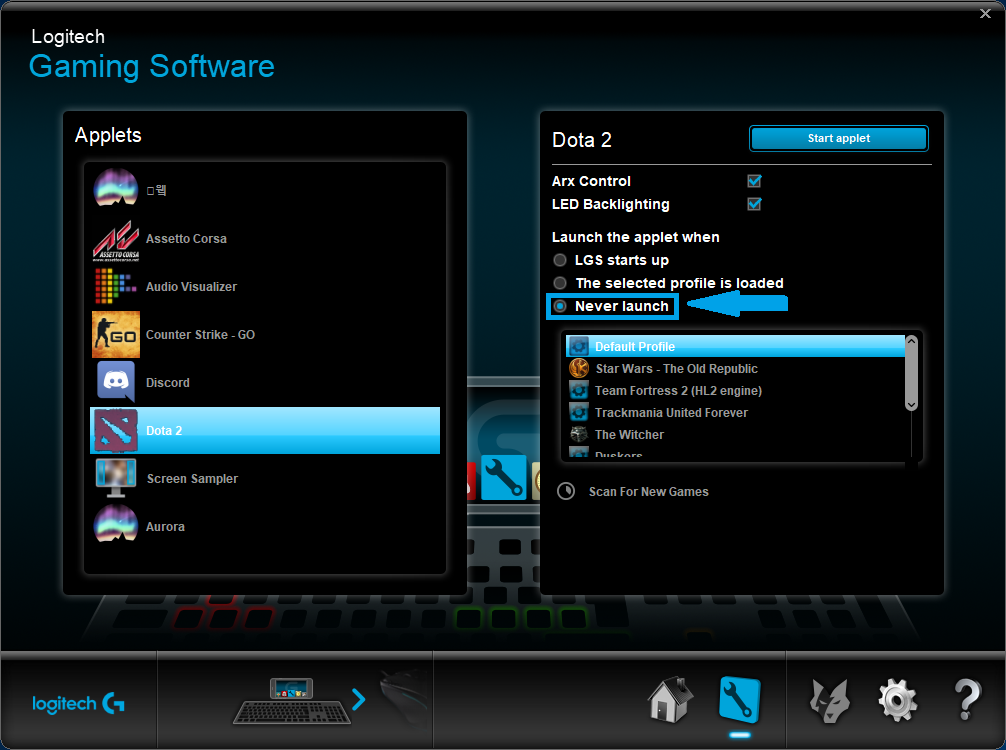Click Scan For New Games
Image resolution: width=1006 pixels, height=750 pixels.
(x=649, y=491)
